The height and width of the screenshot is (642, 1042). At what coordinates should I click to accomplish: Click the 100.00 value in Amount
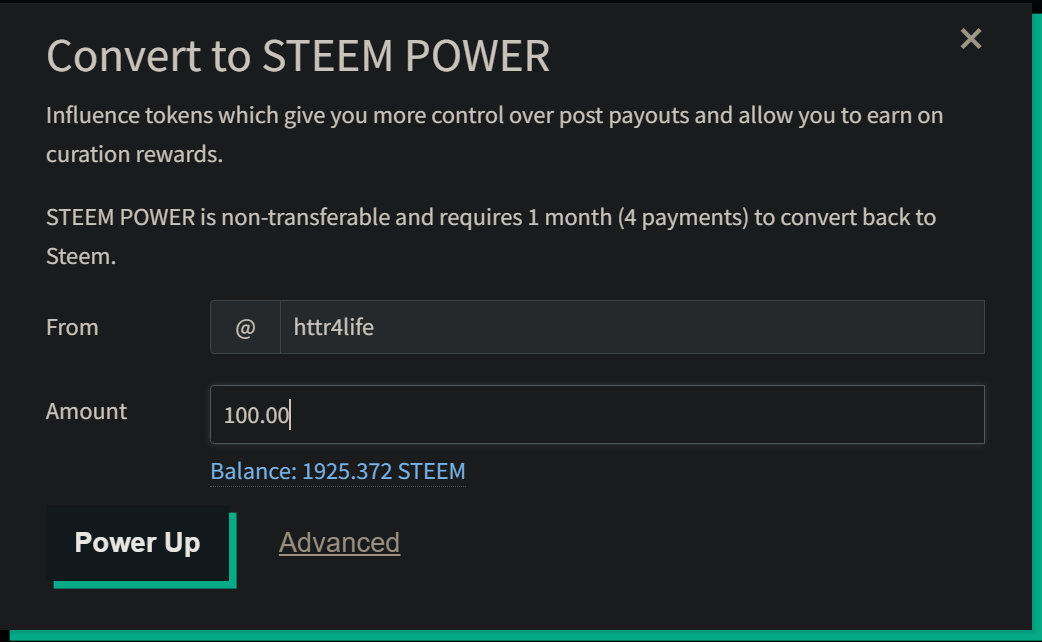pos(256,415)
